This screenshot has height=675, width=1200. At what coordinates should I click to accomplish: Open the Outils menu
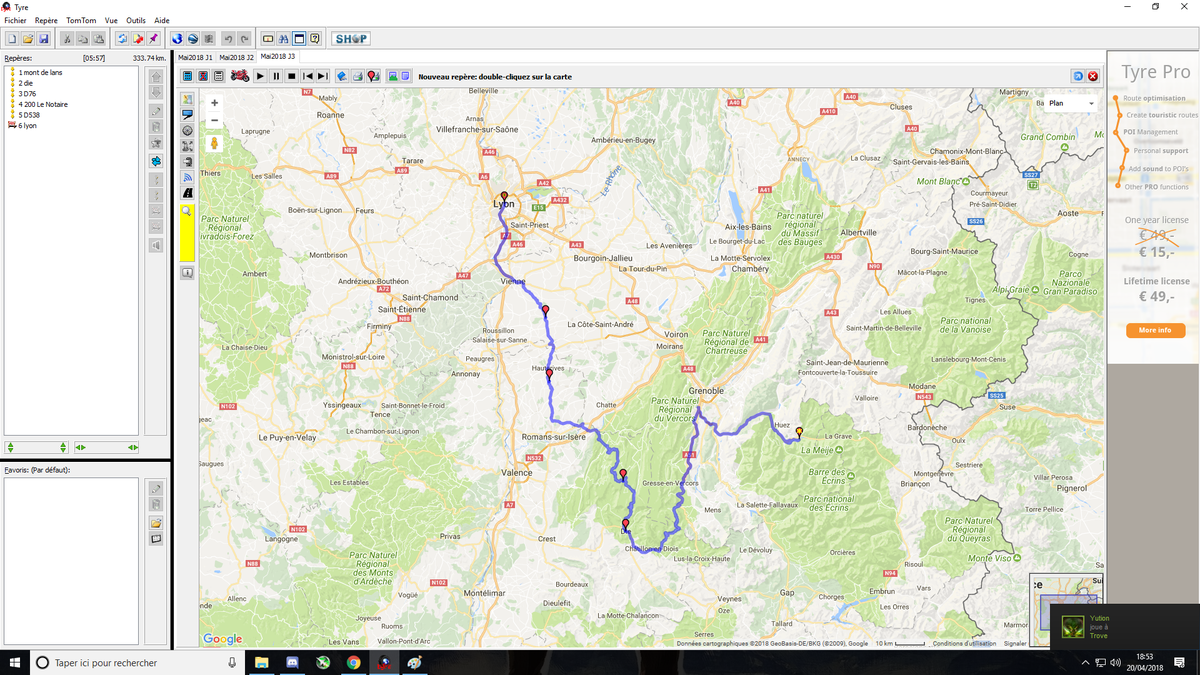[x=135, y=20]
